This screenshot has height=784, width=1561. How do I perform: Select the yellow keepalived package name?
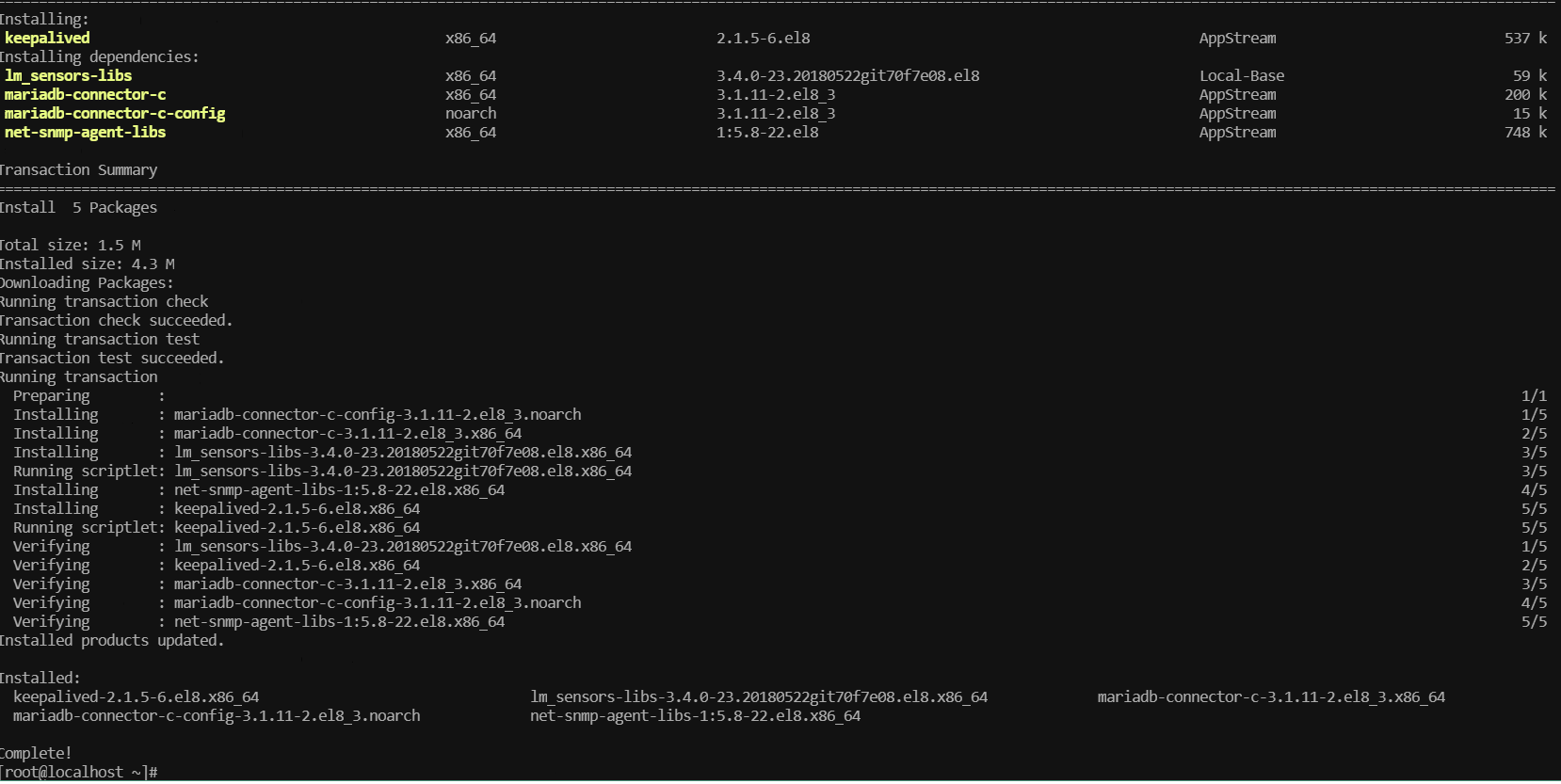click(47, 39)
